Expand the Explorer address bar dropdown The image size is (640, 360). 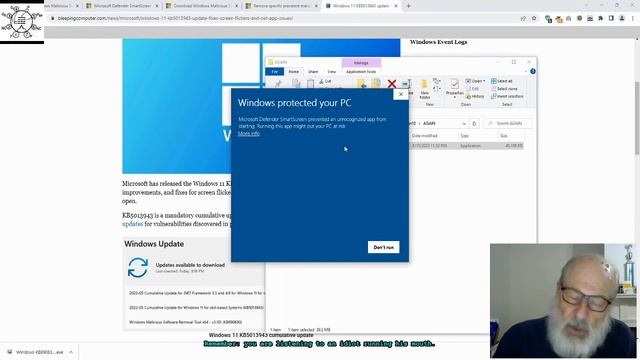(x=464, y=123)
